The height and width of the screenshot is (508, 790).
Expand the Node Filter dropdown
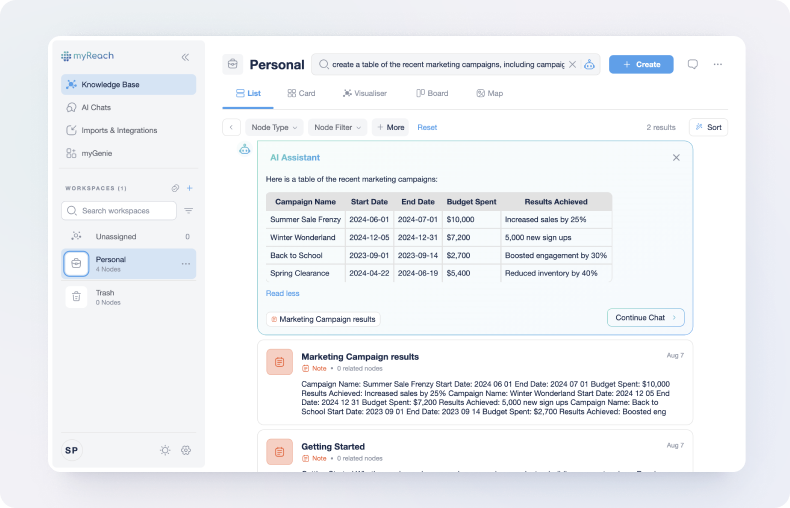(336, 127)
